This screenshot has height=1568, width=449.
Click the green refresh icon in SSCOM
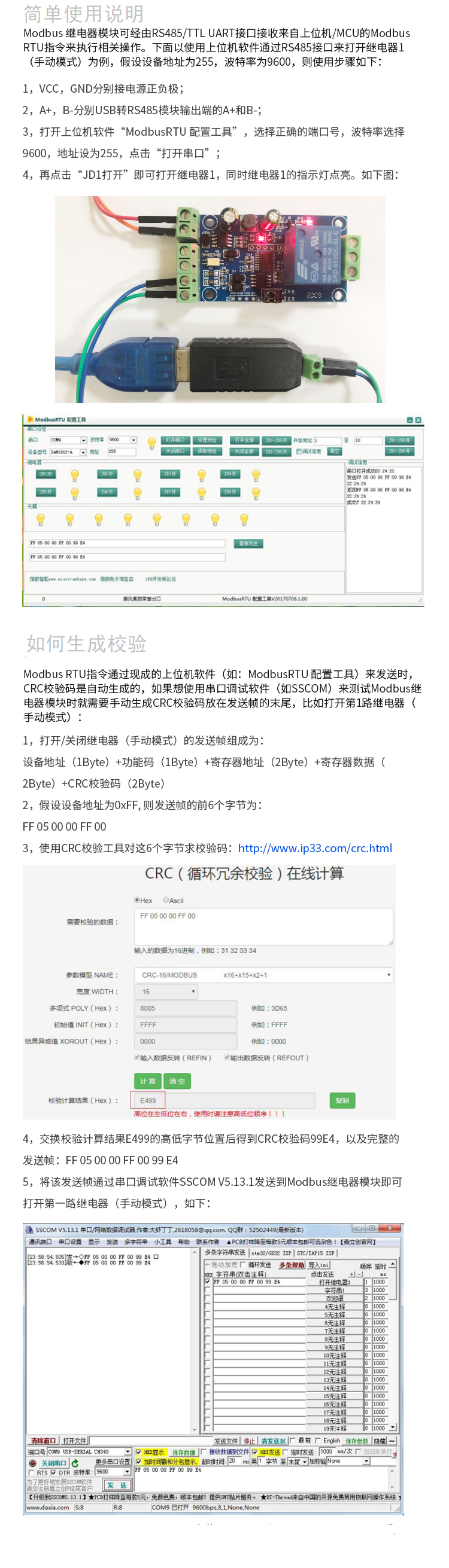point(75,1463)
